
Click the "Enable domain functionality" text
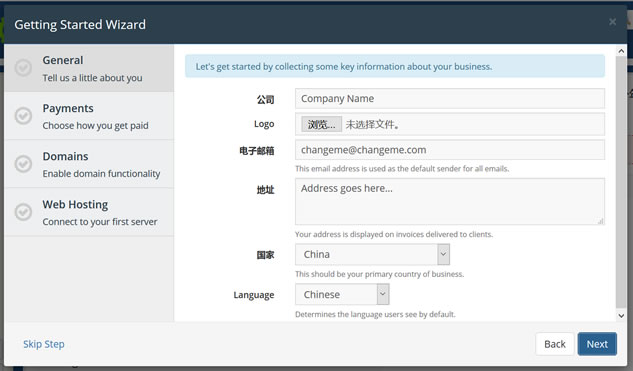coord(101,174)
